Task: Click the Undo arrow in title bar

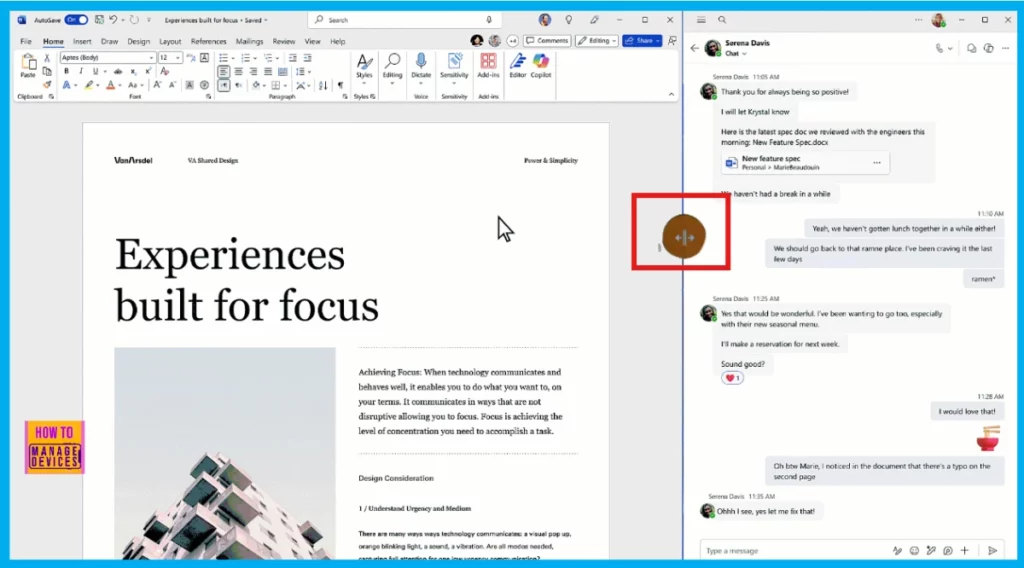Action: coord(113,20)
